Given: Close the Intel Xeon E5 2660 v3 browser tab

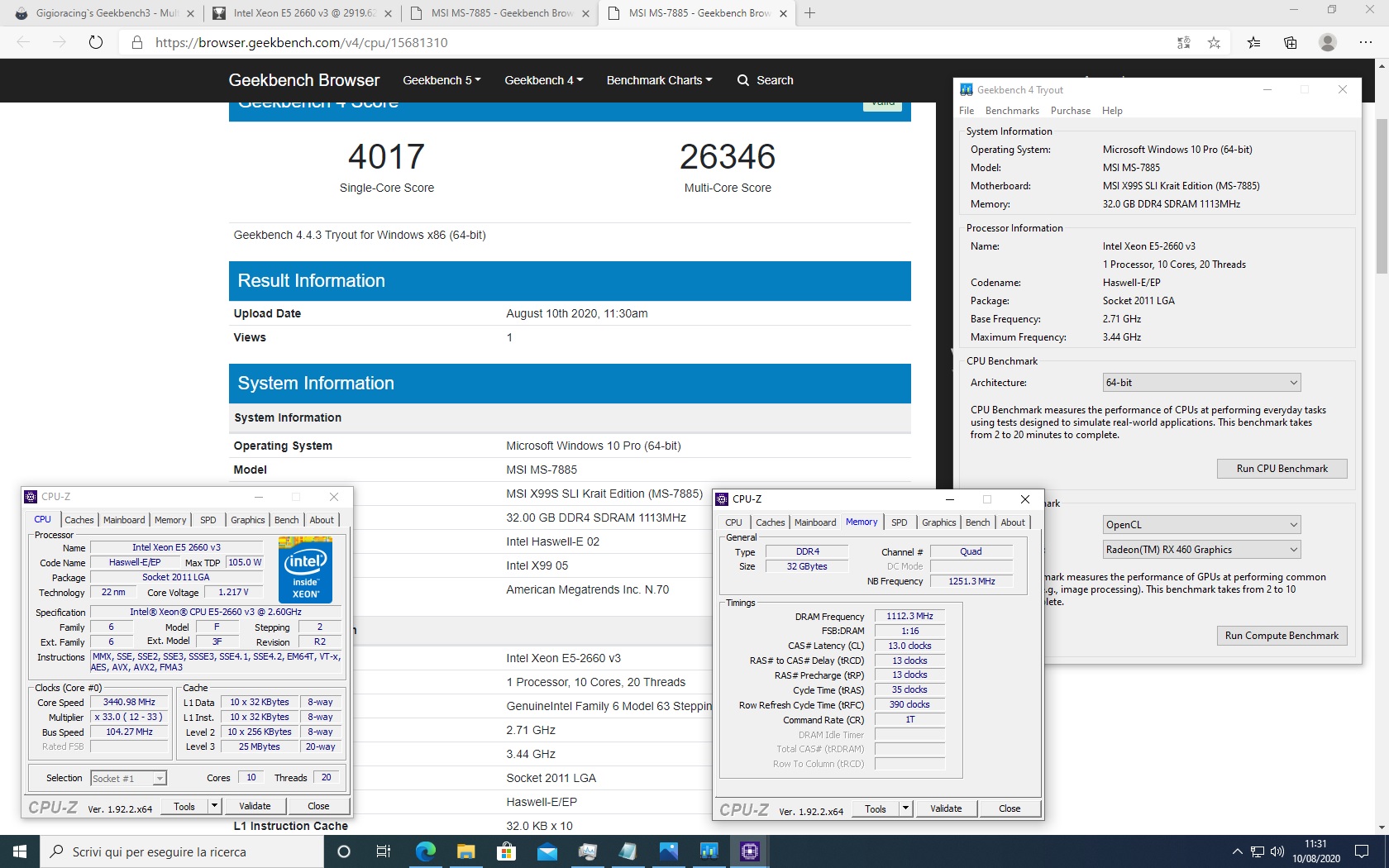Looking at the screenshot, I should click(388, 13).
